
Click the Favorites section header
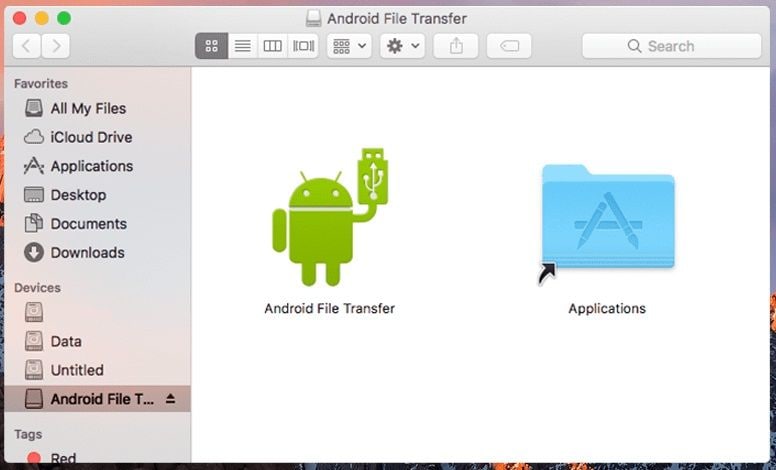tap(41, 84)
